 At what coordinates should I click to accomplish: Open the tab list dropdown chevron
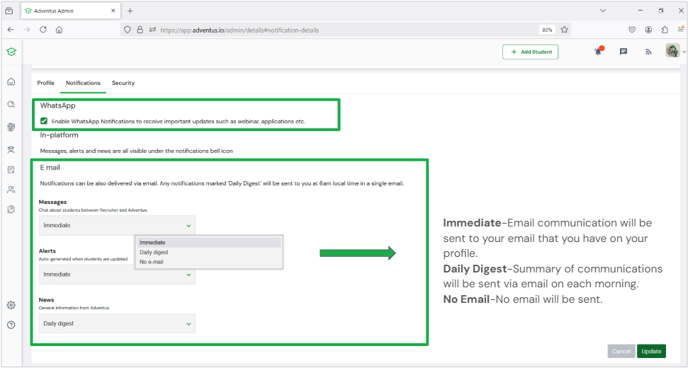[603, 11]
